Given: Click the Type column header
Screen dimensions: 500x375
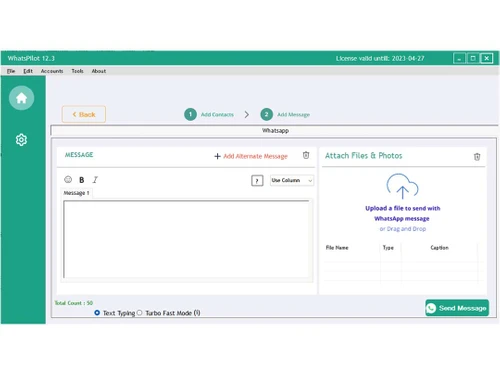Looking at the screenshot, I should [388, 248].
